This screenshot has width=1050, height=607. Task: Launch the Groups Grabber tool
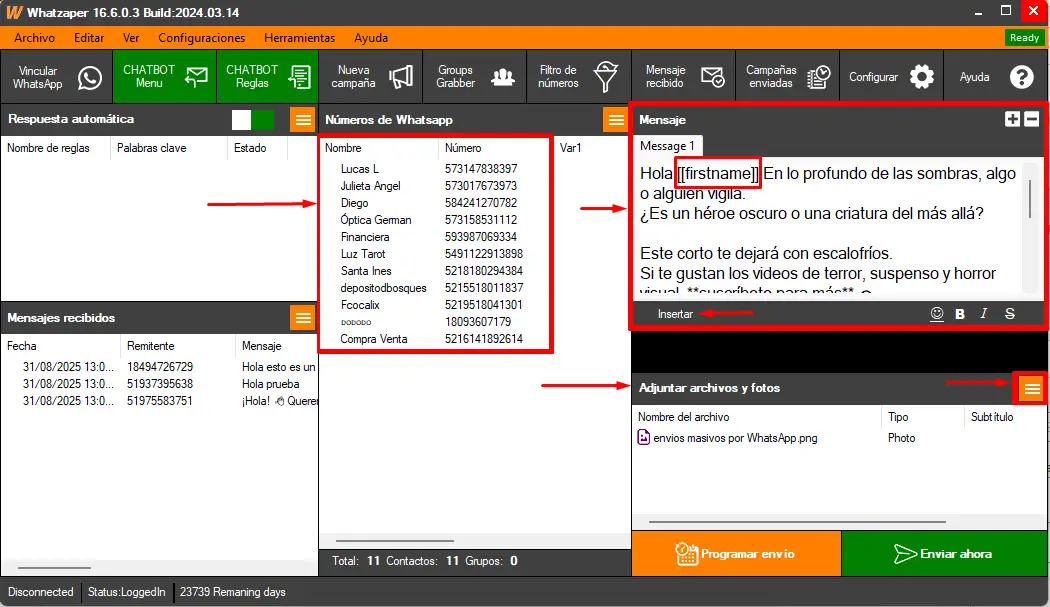point(474,77)
